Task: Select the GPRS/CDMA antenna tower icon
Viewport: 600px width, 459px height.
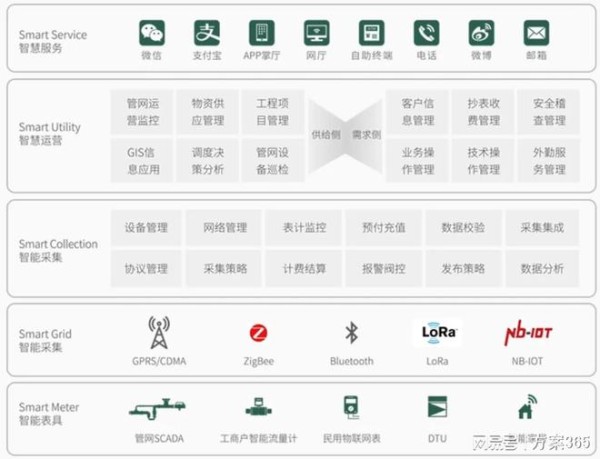Action: pos(159,332)
